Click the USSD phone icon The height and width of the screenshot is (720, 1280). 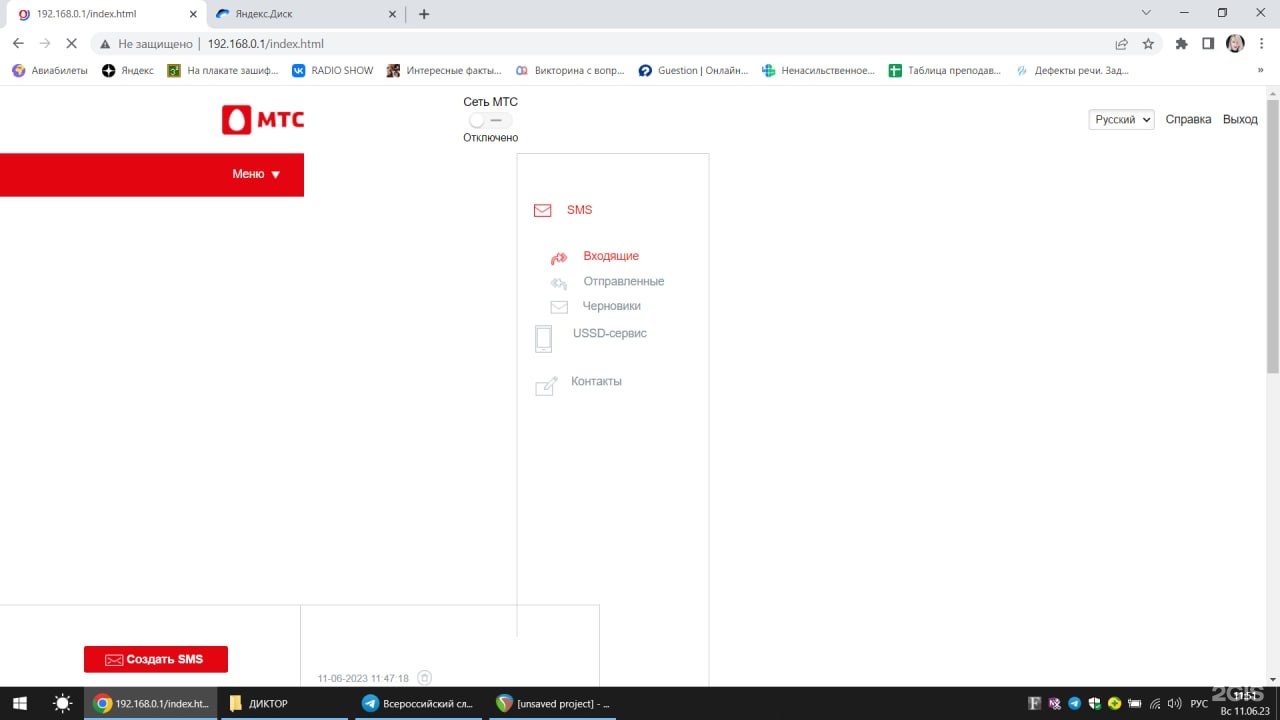(544, 338)
